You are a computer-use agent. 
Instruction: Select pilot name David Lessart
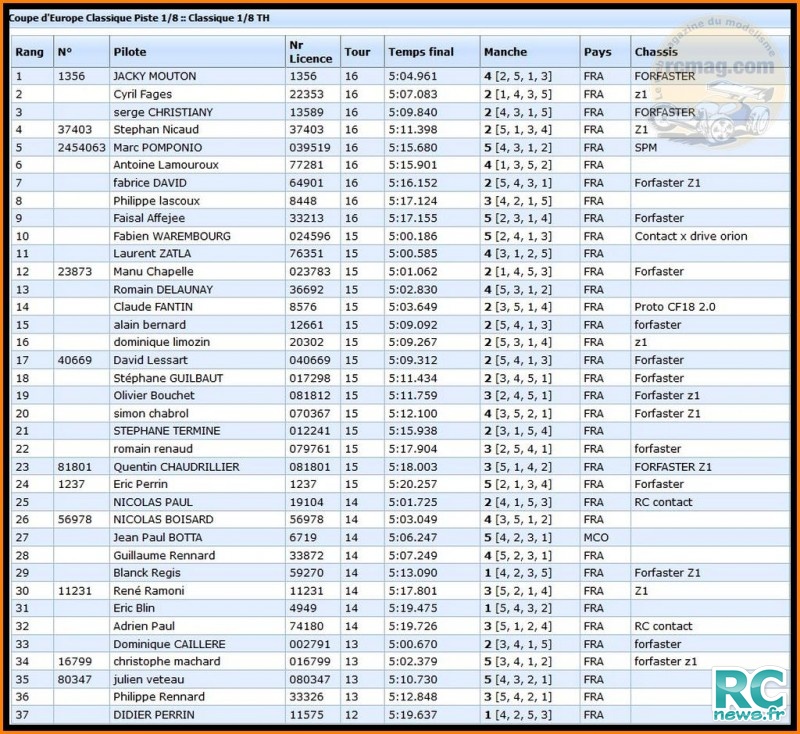(x=151, y=360)
